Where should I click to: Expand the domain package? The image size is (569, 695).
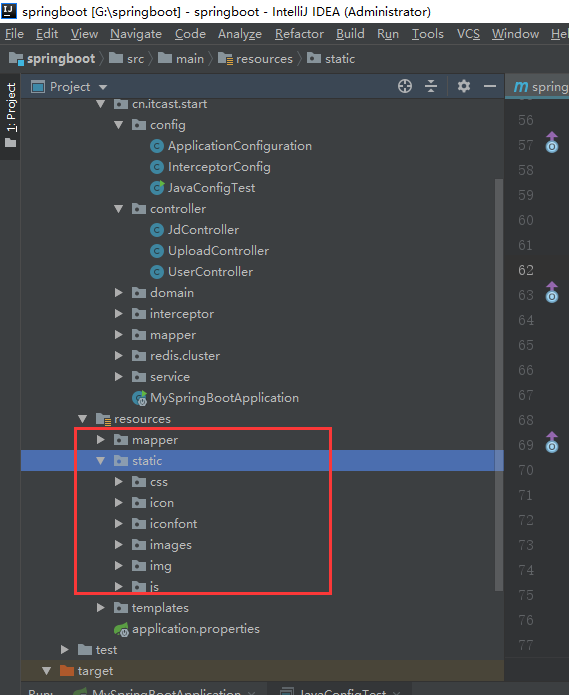click(118, 293)
